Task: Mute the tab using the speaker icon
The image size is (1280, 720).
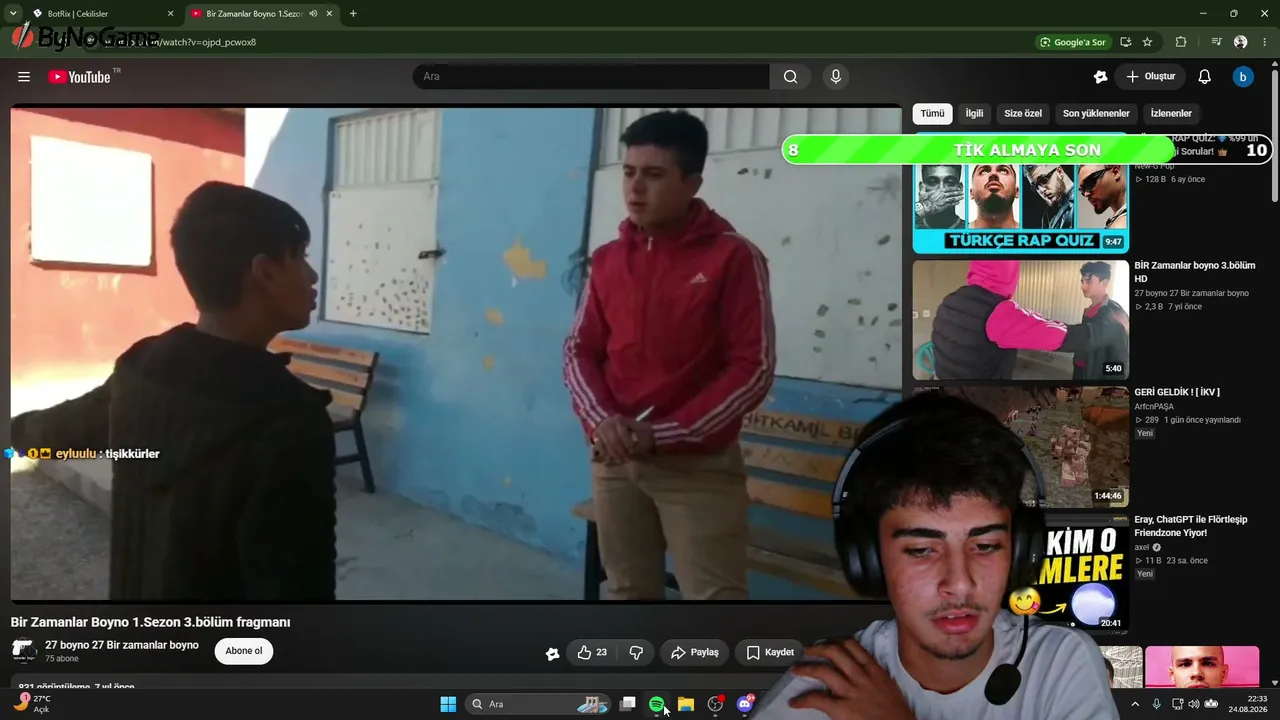Action: [314, 14]
